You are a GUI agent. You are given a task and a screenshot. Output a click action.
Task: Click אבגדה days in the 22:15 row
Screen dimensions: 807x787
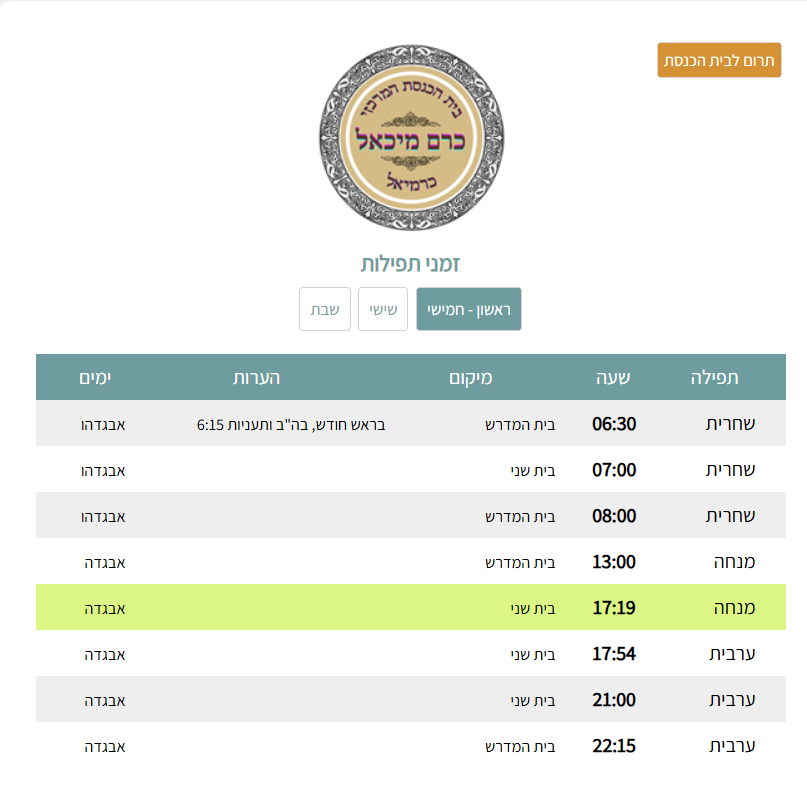[x=105, y=747]
